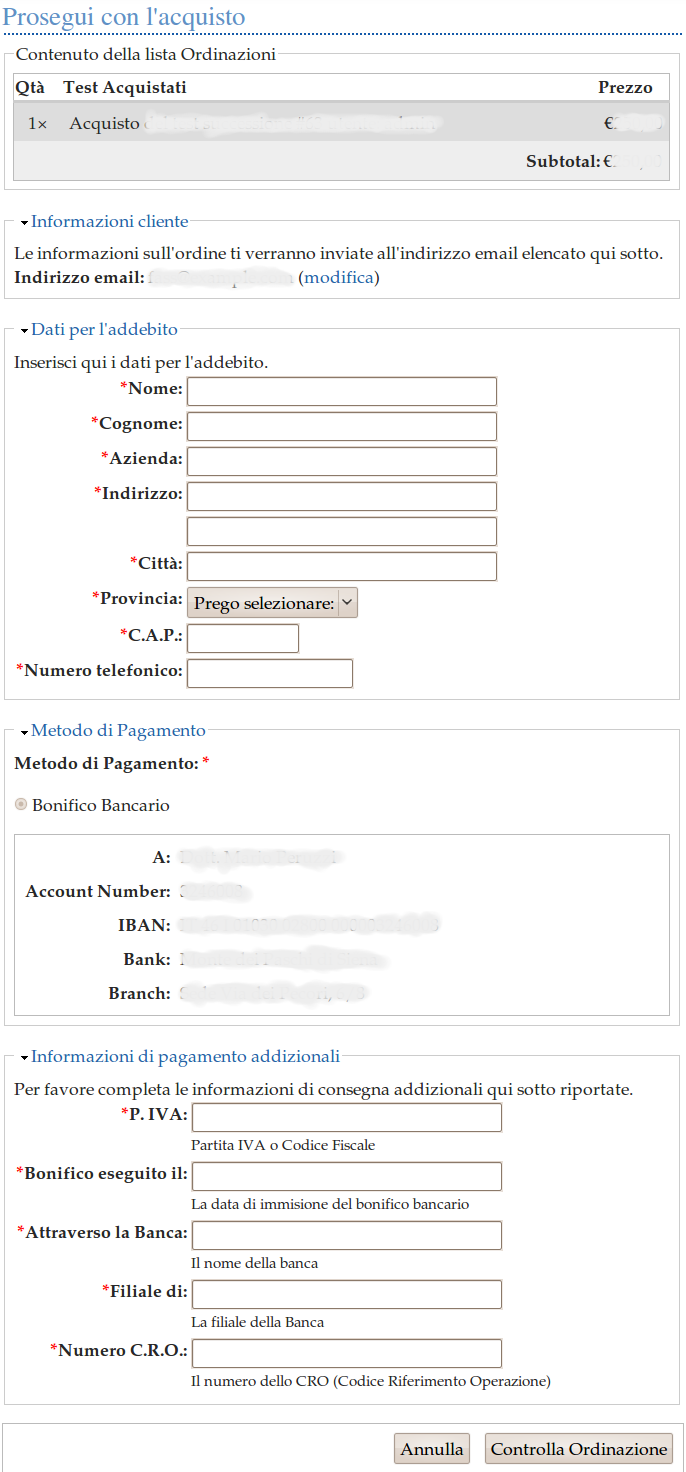This screenshot has height=1472, width=686.
Task: Click the Città input box
Action: [342, 566]
